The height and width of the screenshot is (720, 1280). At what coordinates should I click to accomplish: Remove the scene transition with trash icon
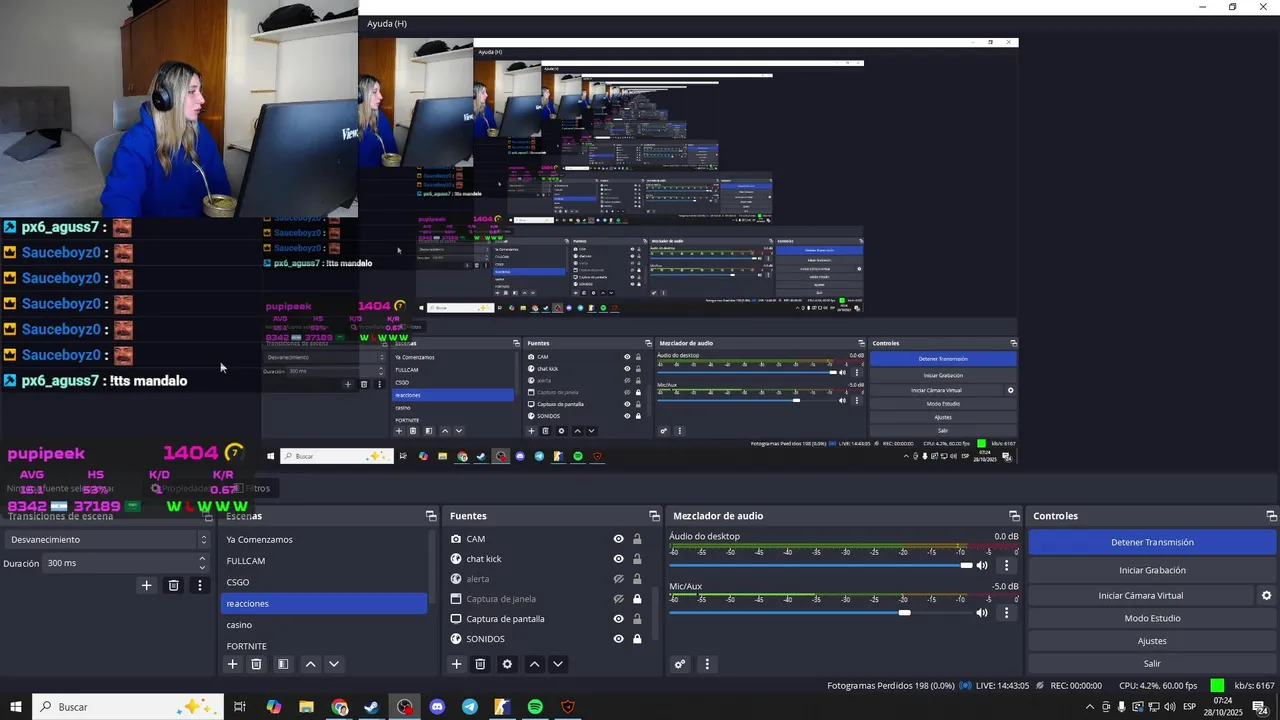tap(173, 585)
